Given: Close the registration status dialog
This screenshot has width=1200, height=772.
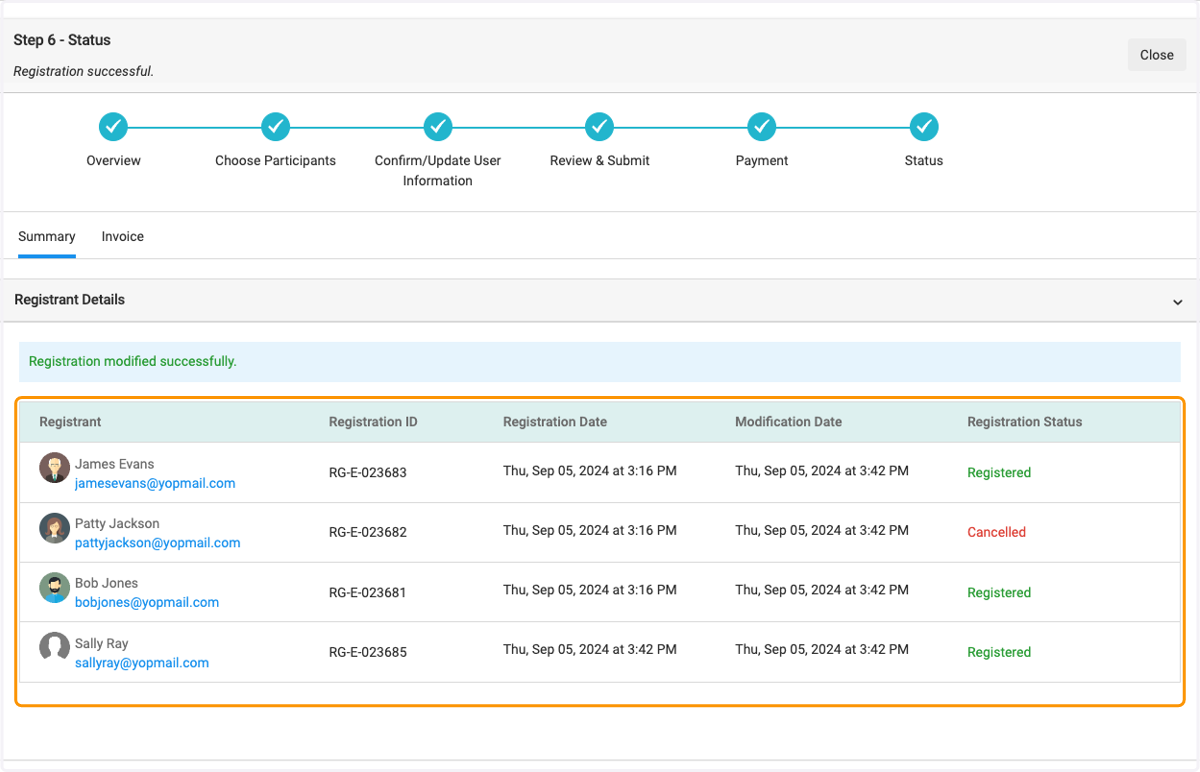Looking at the screenshot, I should pyautogui.click(x=1157, y=55).
